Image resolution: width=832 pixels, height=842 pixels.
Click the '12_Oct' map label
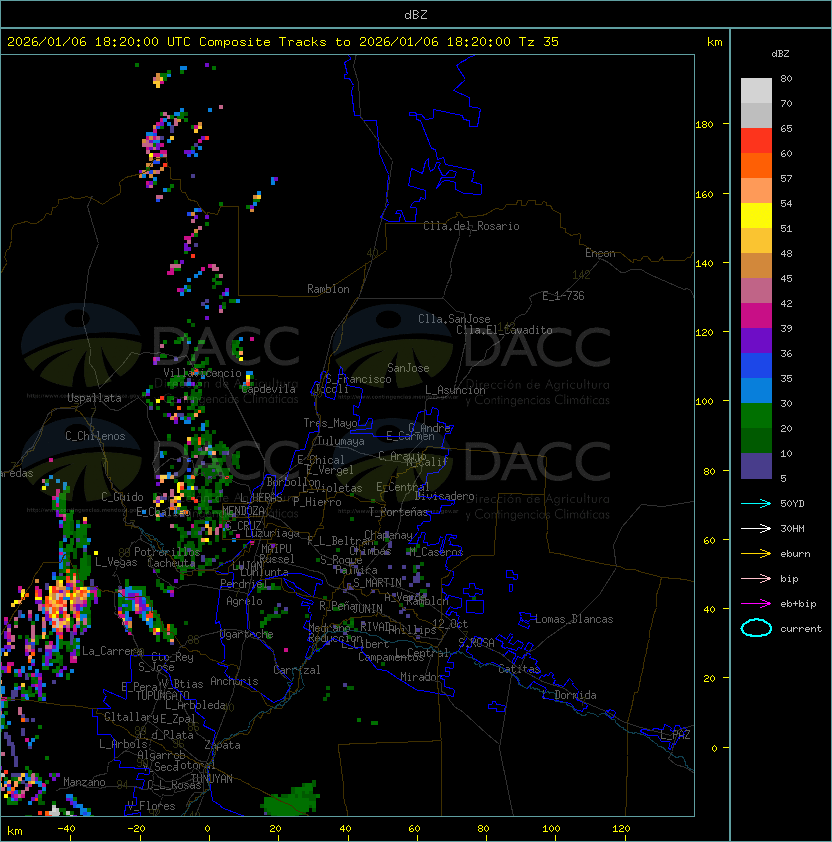coord(450,623)
